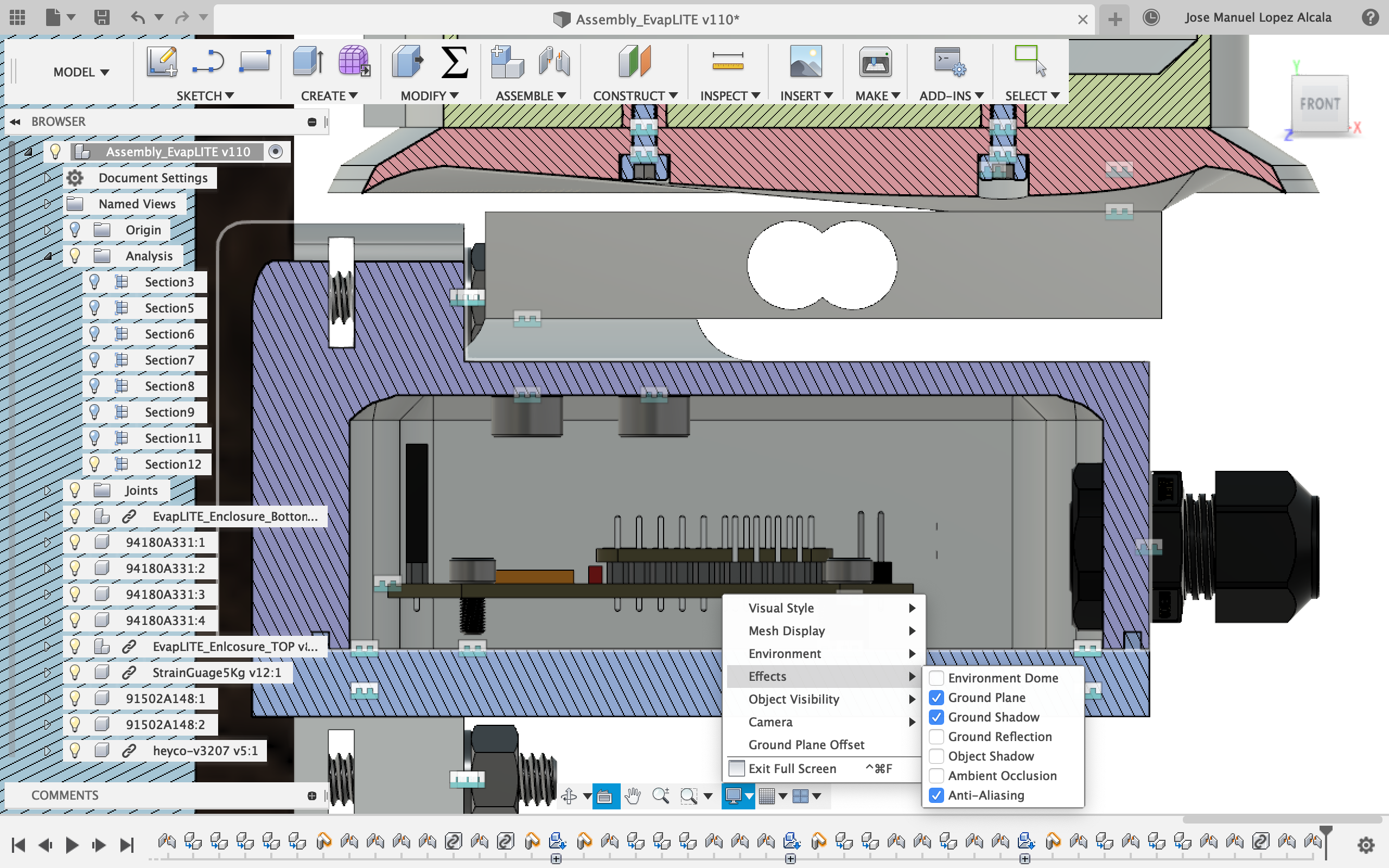This screenshot has width=1389, height=868.
Task: Select the Rectangle sketch tool icon
Action: point(254,61)
